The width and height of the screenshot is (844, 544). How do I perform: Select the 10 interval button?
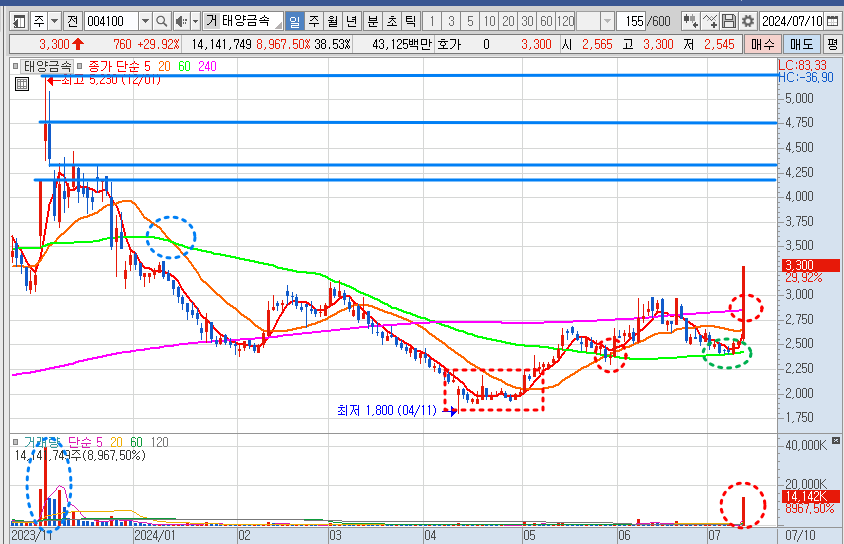coord(489,22)
